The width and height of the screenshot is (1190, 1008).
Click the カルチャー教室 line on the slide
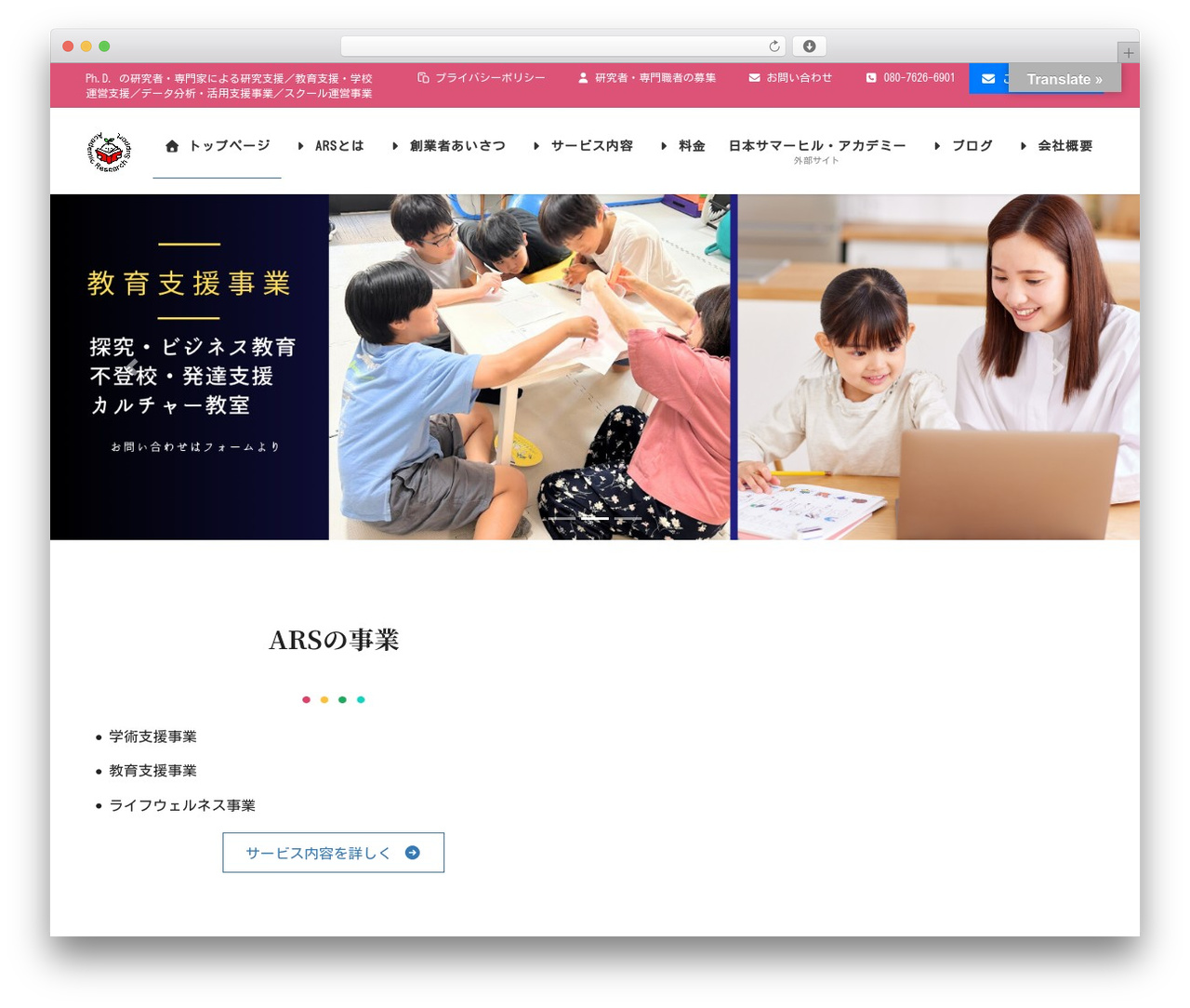[170, 405]
